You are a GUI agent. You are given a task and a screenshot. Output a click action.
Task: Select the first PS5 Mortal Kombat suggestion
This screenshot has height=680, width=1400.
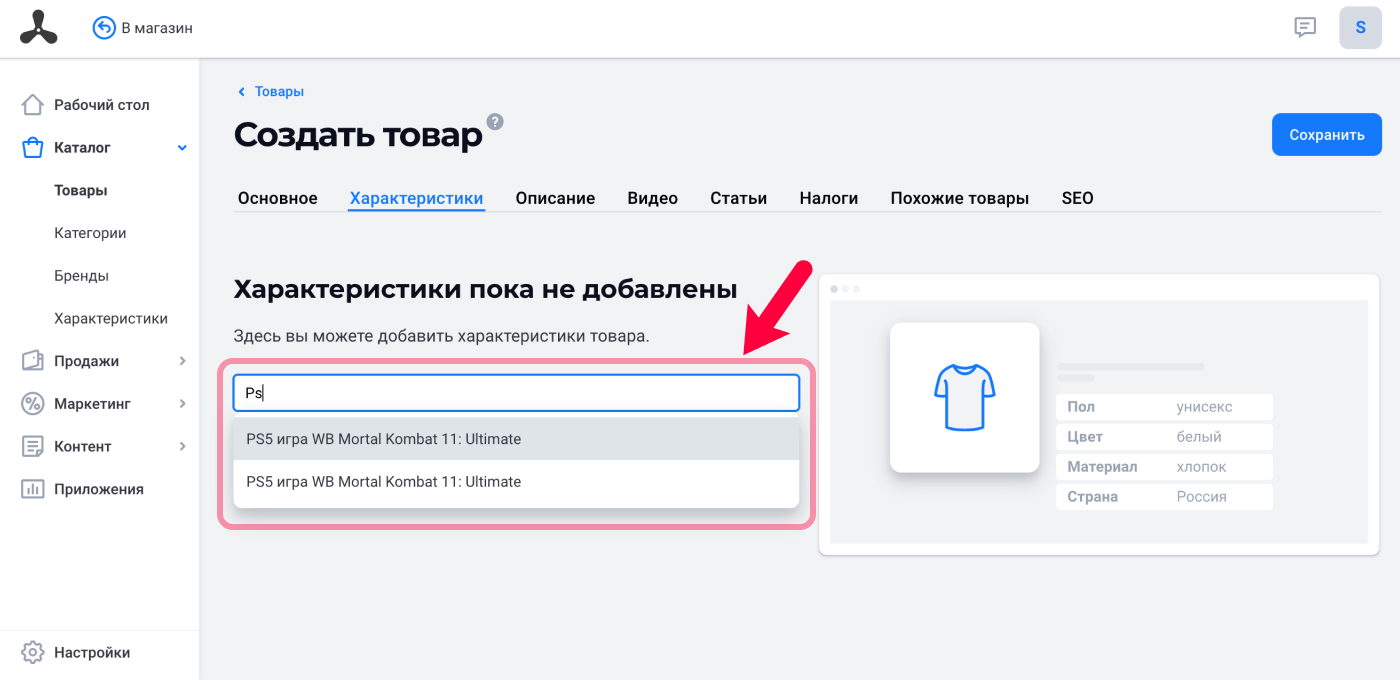pos(516,439)
